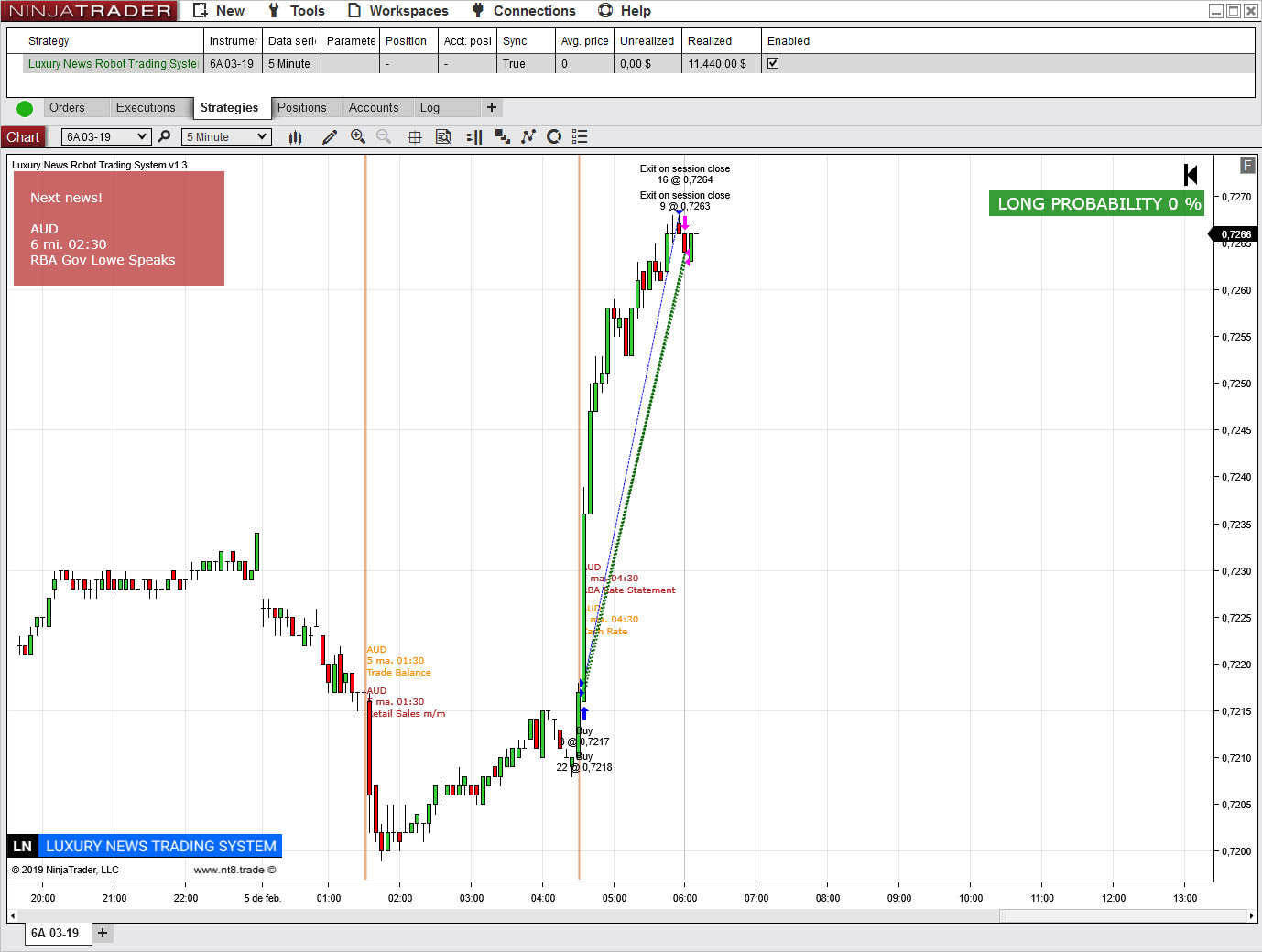Click the instrument search magnifier icon
Image resolution: width=1262 pixels, height=952 pixels.
[x=165, y=136]
